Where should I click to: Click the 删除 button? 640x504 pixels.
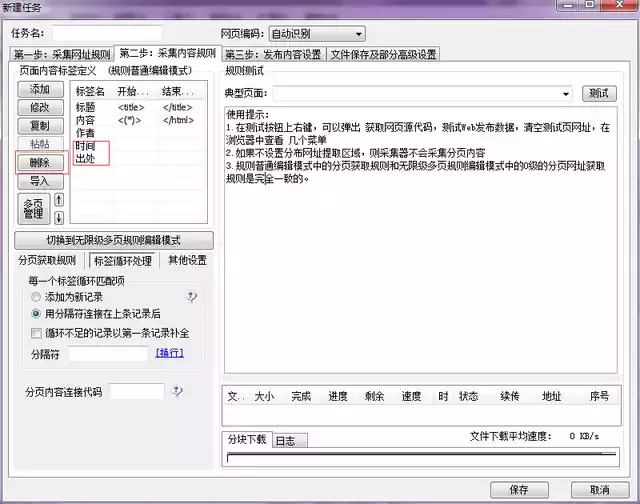tap(40, 163)
